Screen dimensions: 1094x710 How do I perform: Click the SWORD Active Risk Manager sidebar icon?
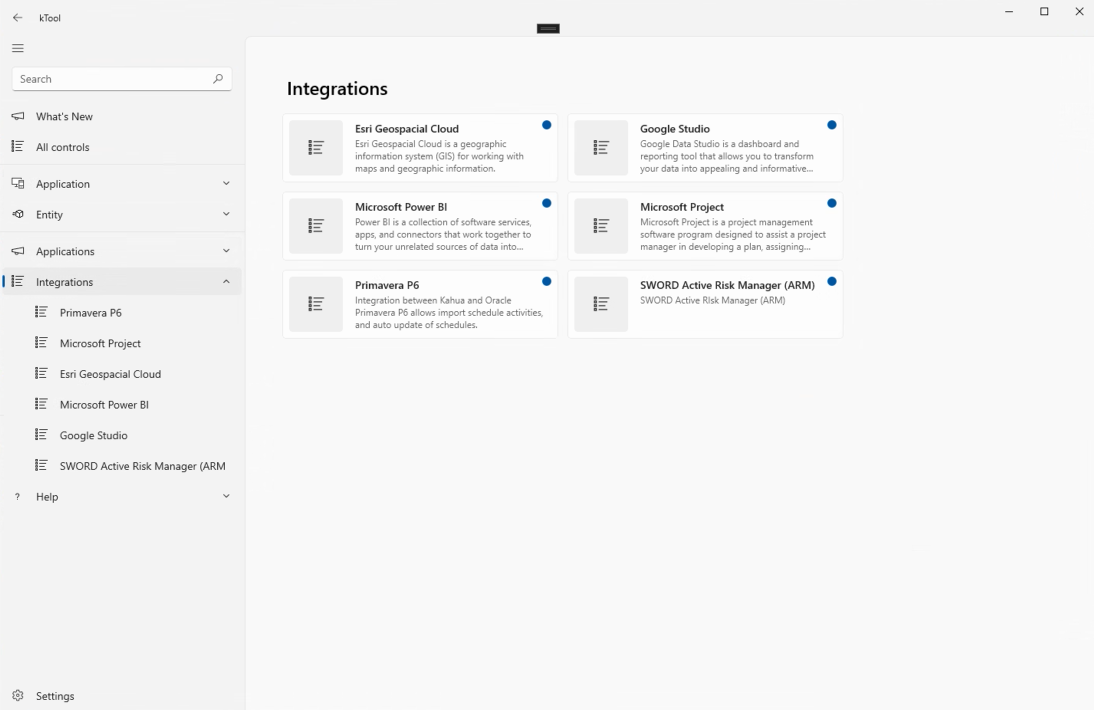(41, 466)
